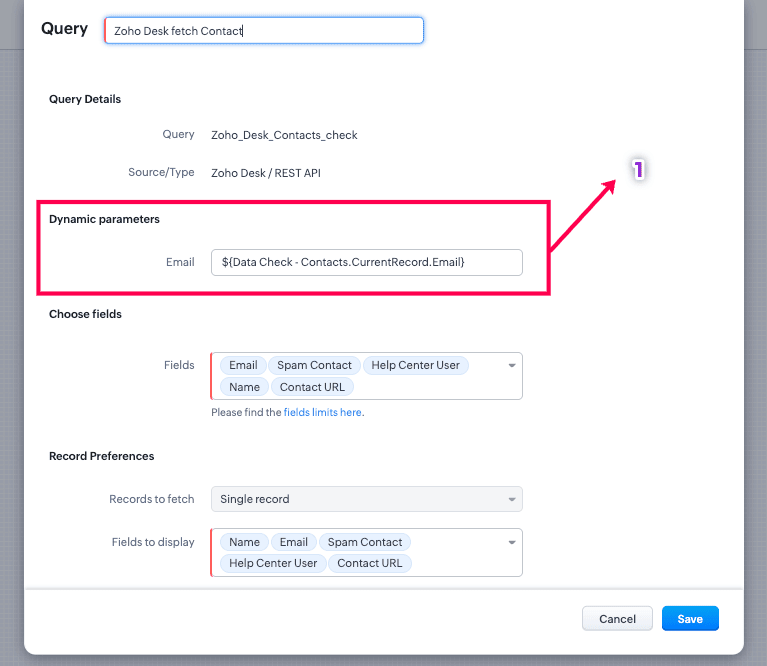Click the Query name input field
767x666 pixels.
point(264,31)
